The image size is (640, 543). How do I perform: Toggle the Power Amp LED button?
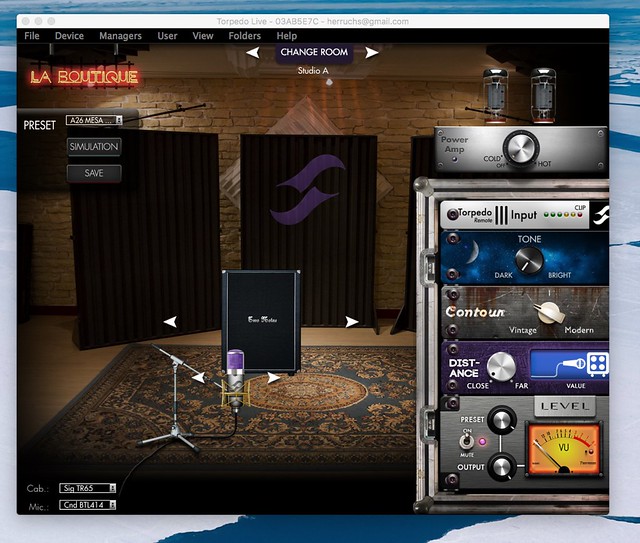click(x=454, y=159)
